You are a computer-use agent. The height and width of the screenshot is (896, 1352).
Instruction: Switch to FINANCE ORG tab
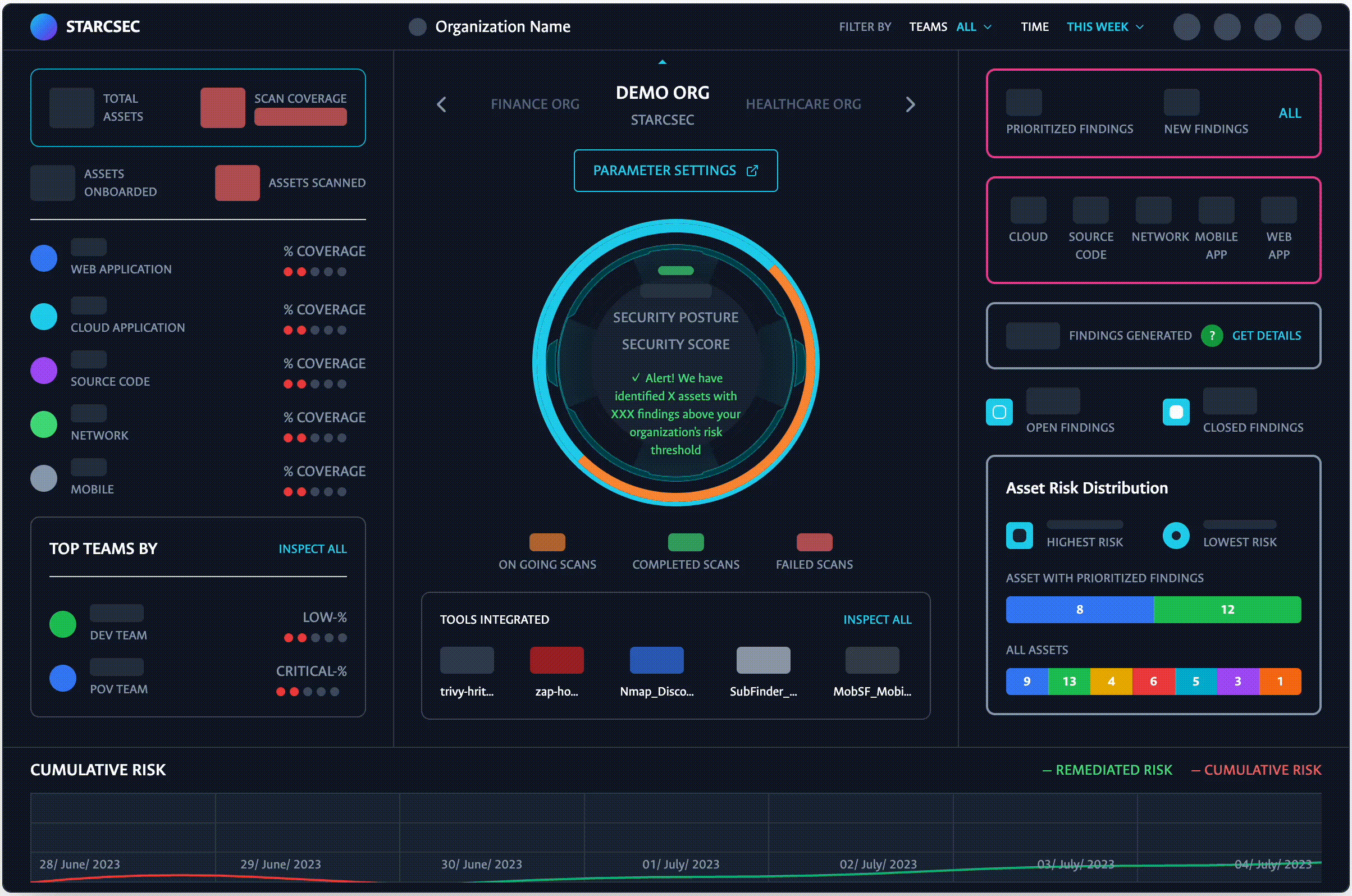pyautogui.click(x=535, y=104)
